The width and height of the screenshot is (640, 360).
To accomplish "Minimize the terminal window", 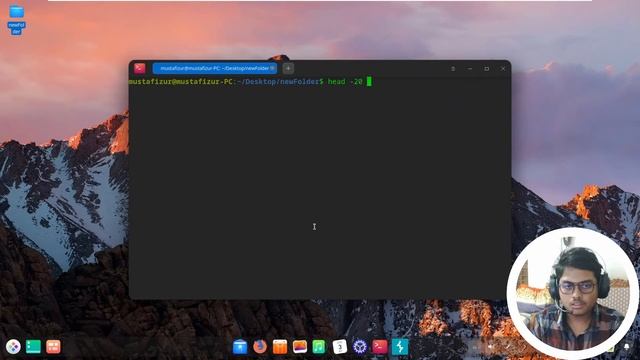I will coord(470,69).
